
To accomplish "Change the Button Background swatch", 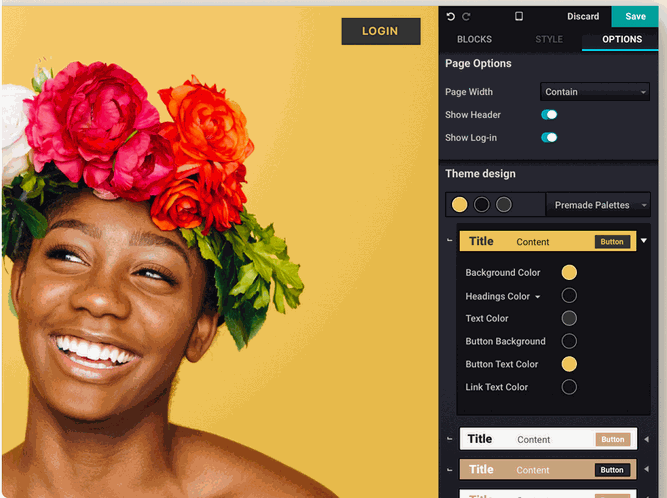I will (569, 341).
